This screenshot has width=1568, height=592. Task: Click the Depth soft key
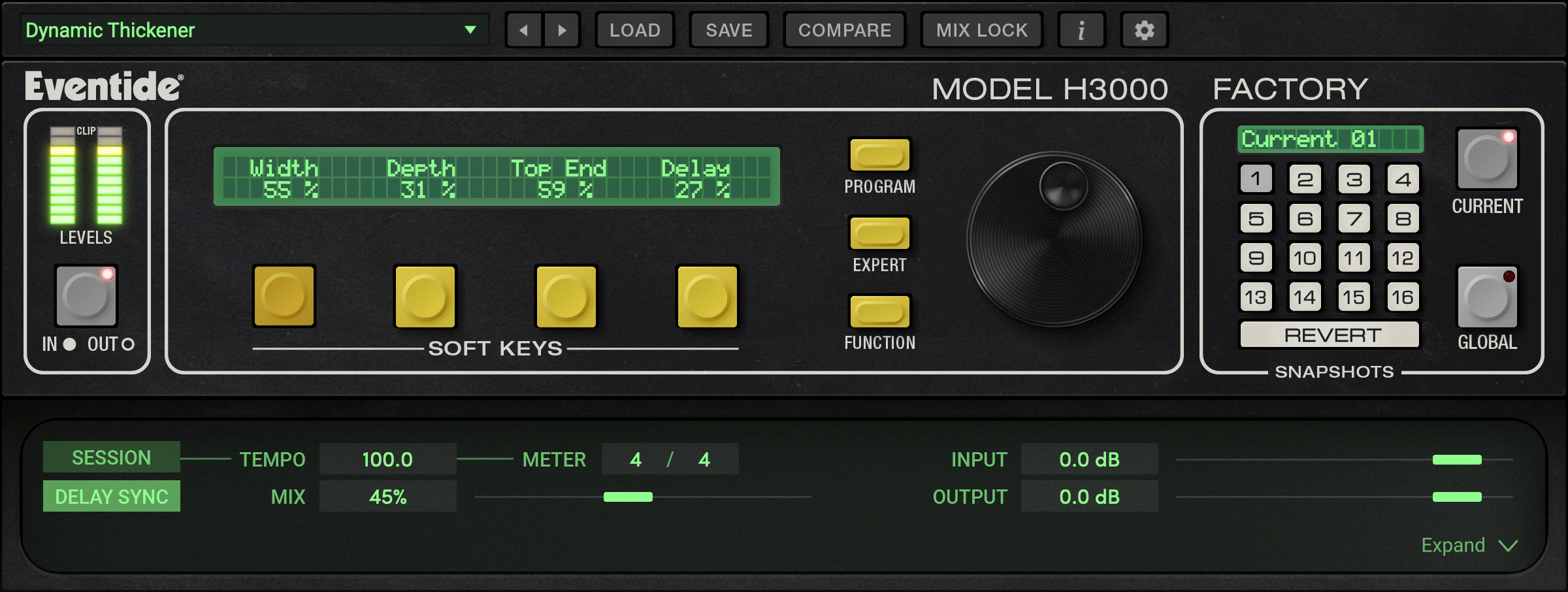click(x=425, y=296)
